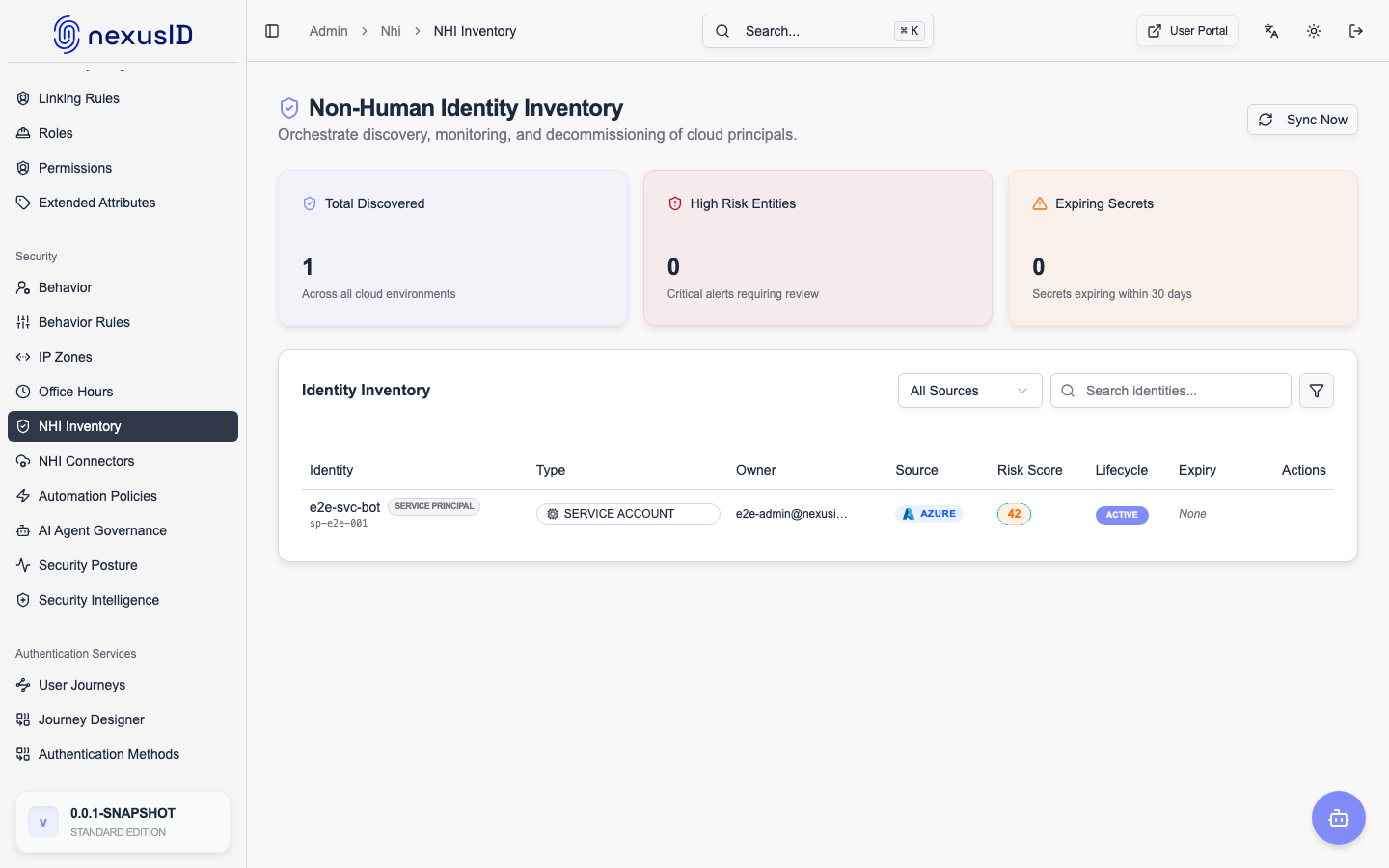Select the Total Discovered card
This screenshot has height=868, width=1389.
coord(452,248)
